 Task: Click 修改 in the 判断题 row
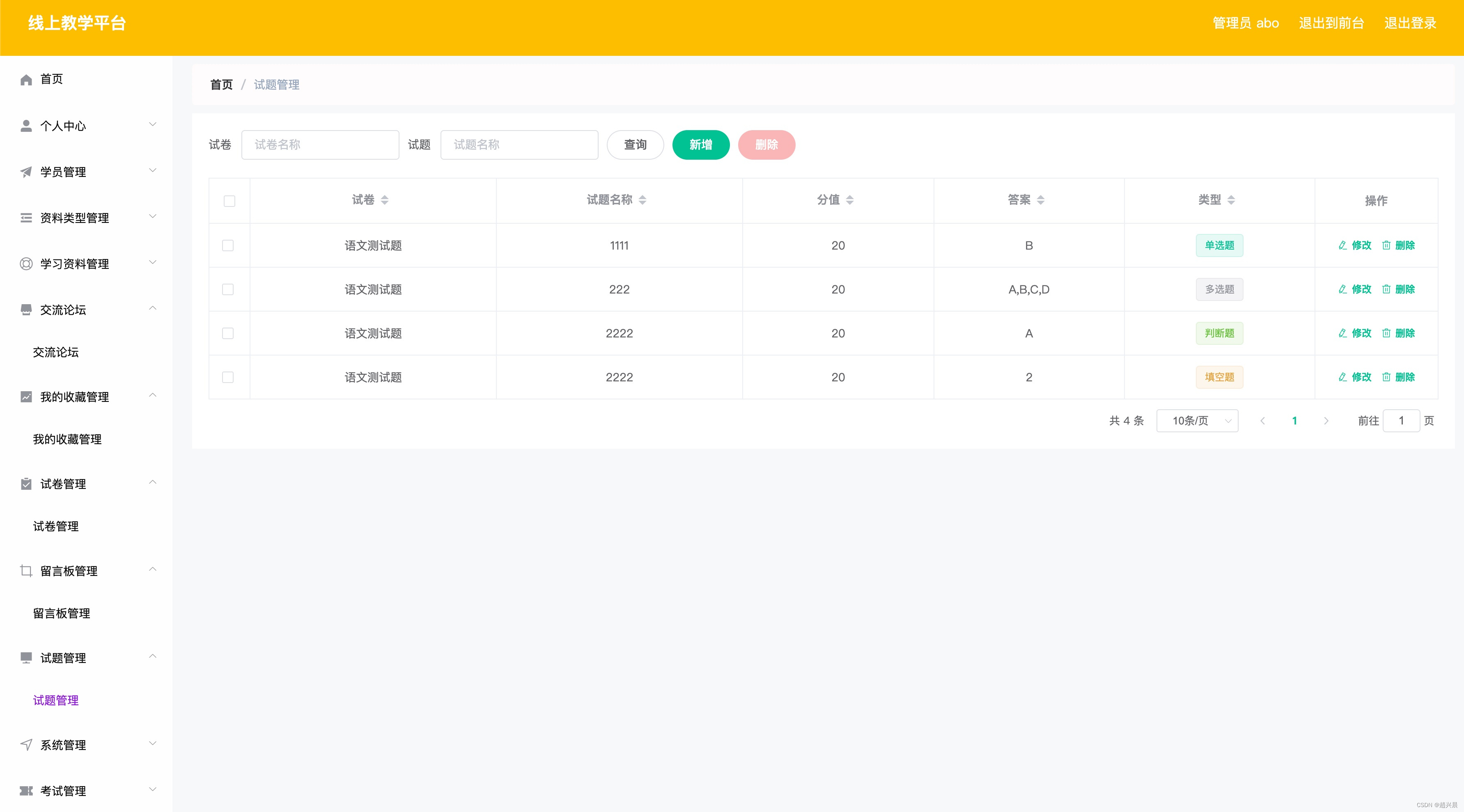(1362, 333)
